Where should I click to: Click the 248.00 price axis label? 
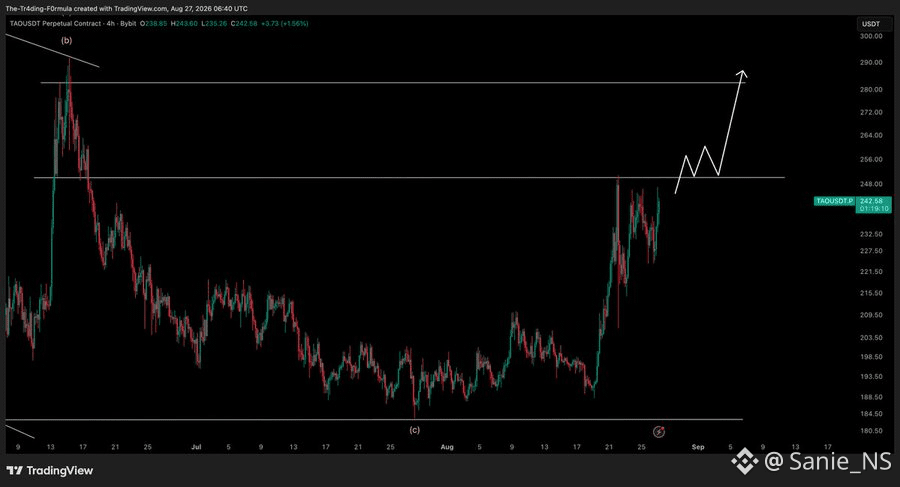pos(871,184)
